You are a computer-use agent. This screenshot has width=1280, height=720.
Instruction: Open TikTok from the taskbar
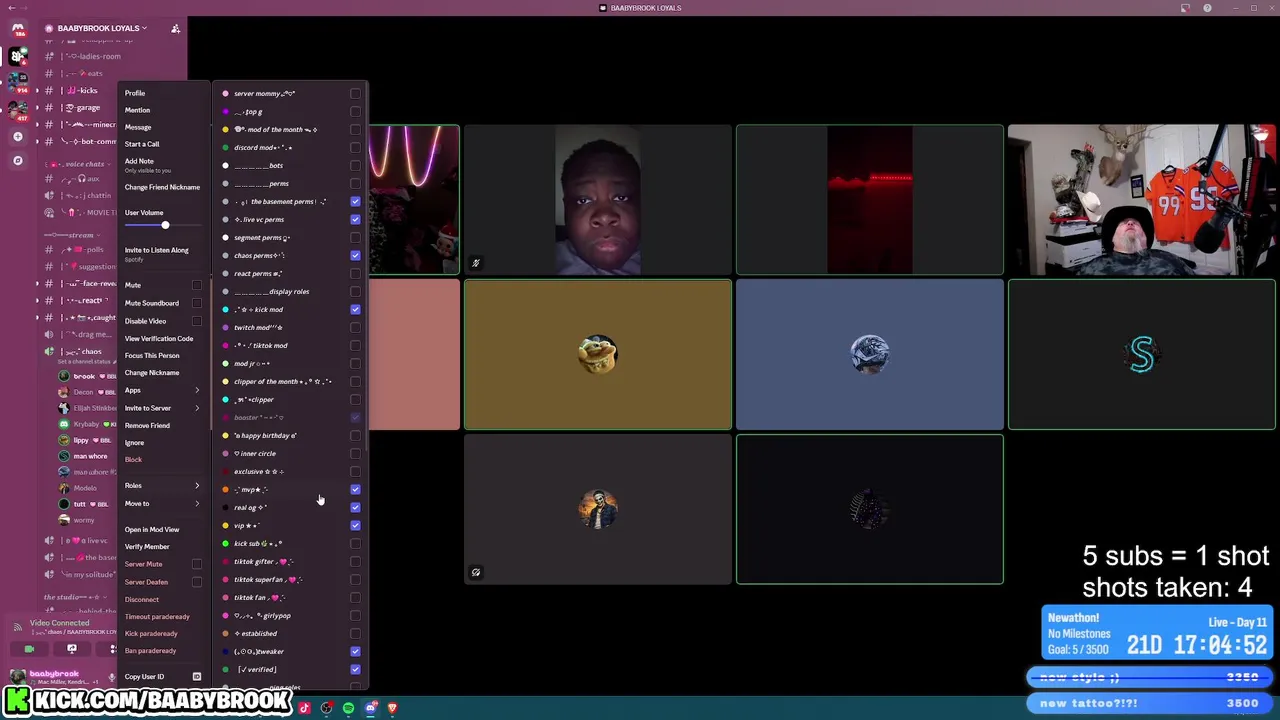[x=305, y=708]
